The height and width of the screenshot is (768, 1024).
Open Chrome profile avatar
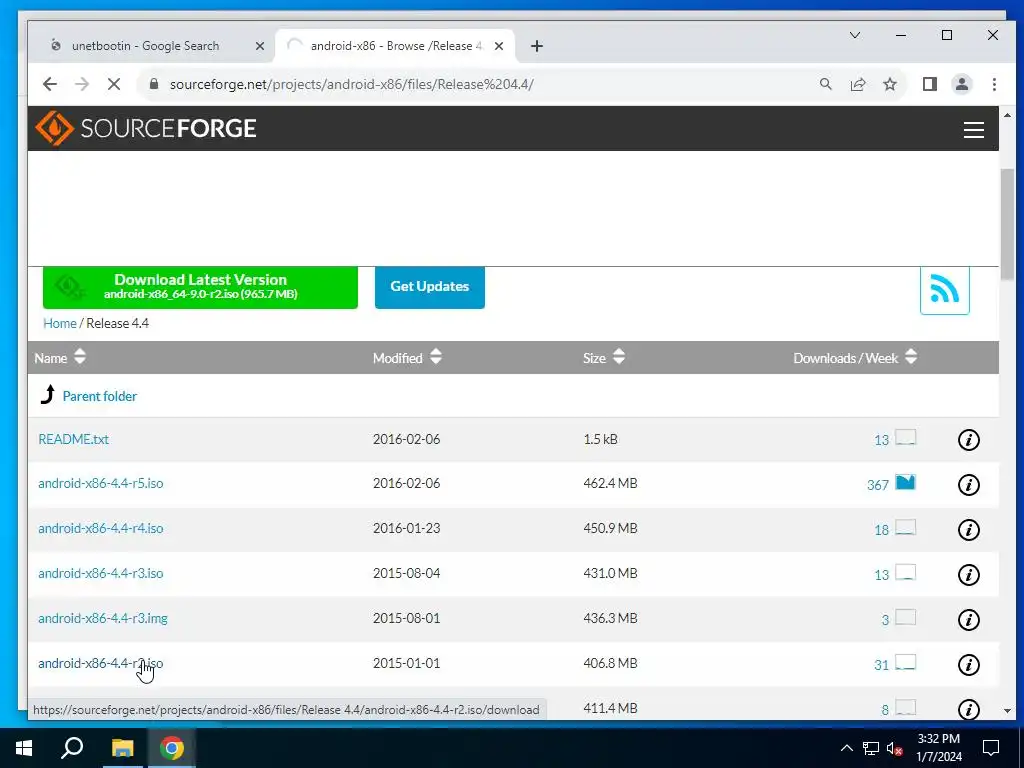click(x=961, y=84)
